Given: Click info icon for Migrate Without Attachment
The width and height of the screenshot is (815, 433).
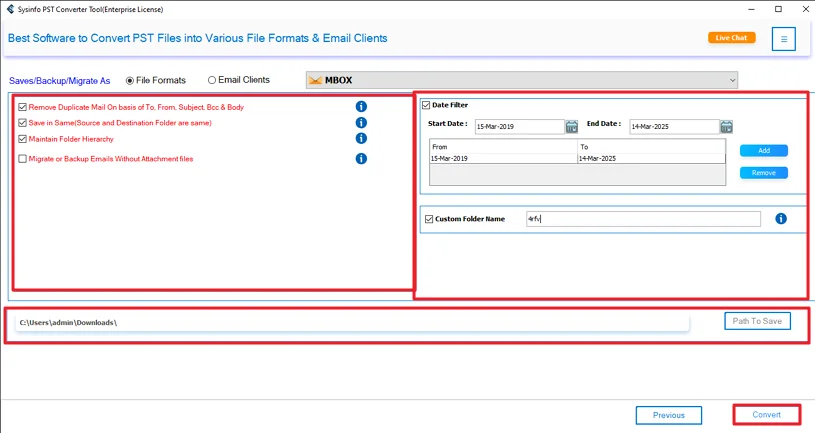Looking at the screenshot, I should [361, 159].
